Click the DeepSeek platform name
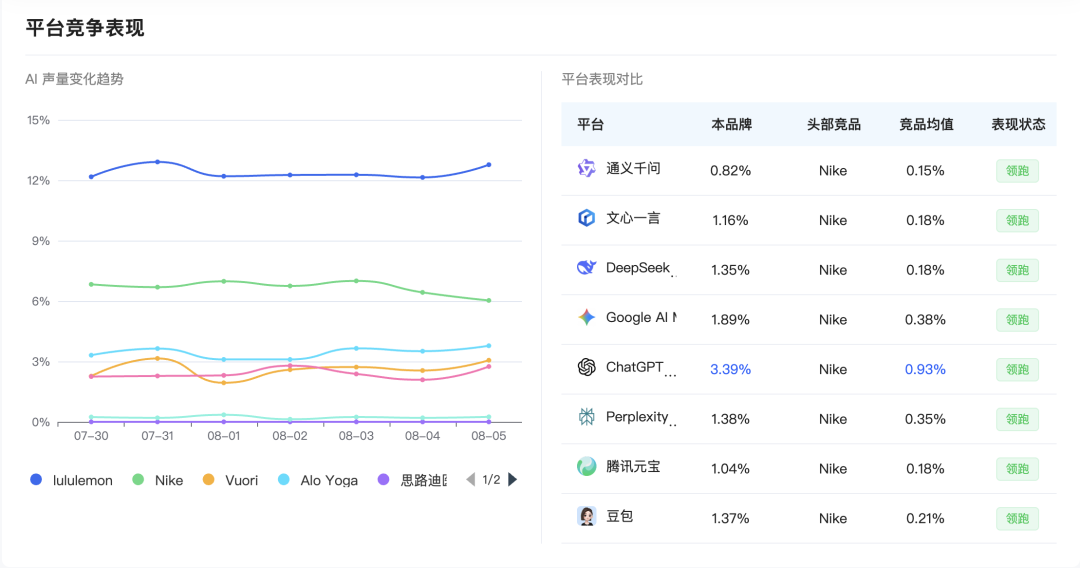The height and width of the screenshot is (568, 1080). coord(638,268)
